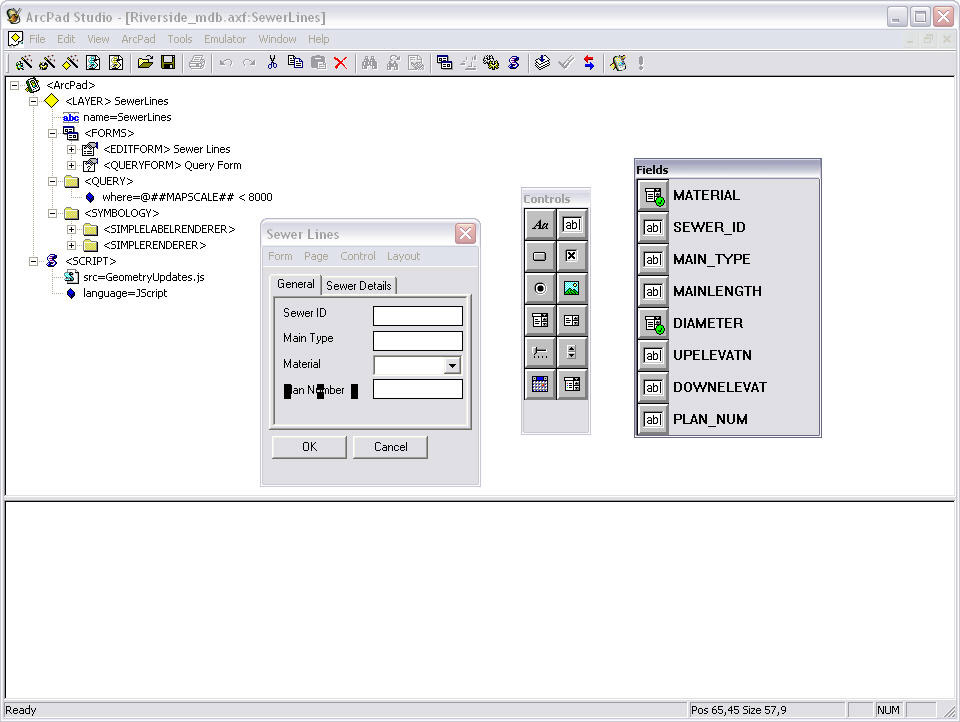Select the Combo box control in Controls
Screen dimensions: 960x722
(540, 320)
